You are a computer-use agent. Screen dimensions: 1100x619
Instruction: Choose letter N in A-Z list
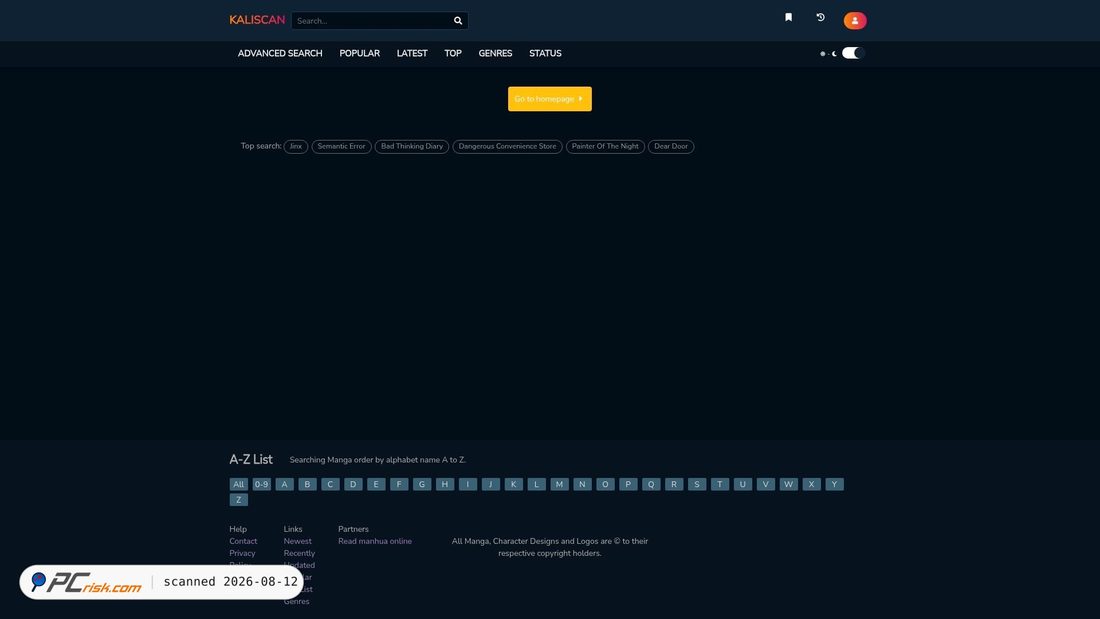(x=582, y=484)
